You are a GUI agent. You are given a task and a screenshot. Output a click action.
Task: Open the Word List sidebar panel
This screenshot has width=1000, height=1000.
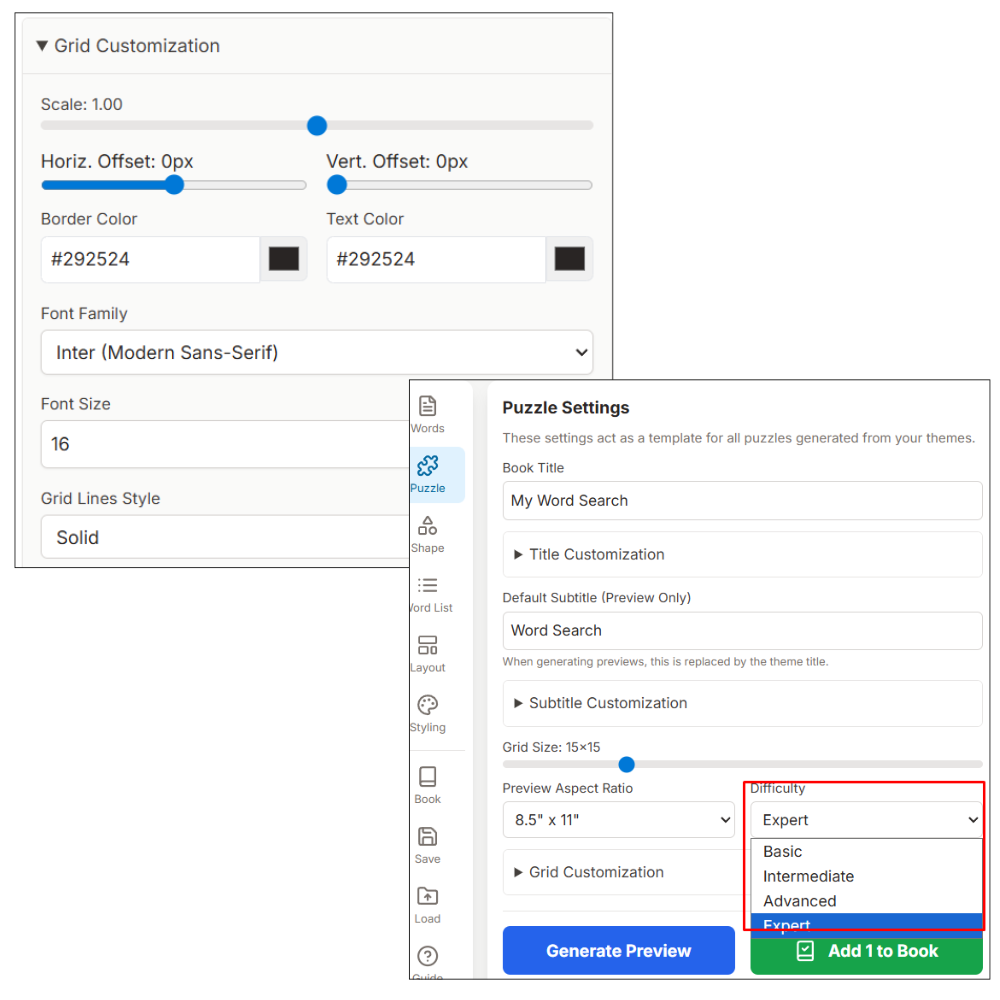point(428,593)
